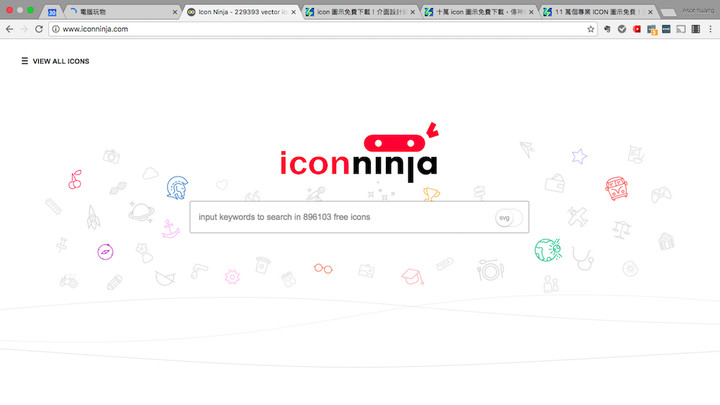Click the gray game controller icon

click(x=661, y=195)
